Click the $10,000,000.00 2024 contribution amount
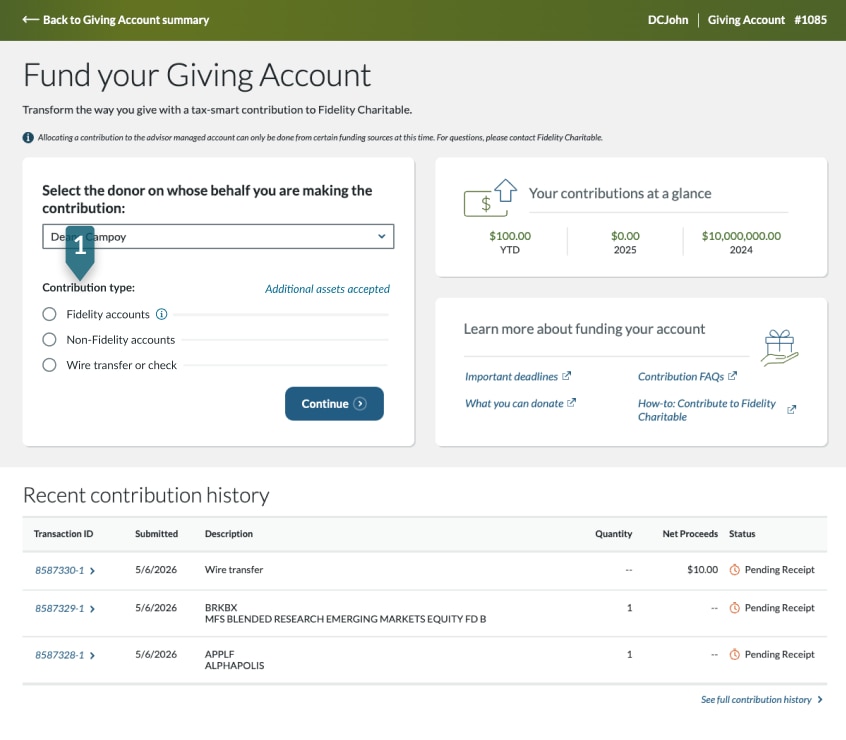Viewport: 846px width, 740px height. tap(741, 236)
